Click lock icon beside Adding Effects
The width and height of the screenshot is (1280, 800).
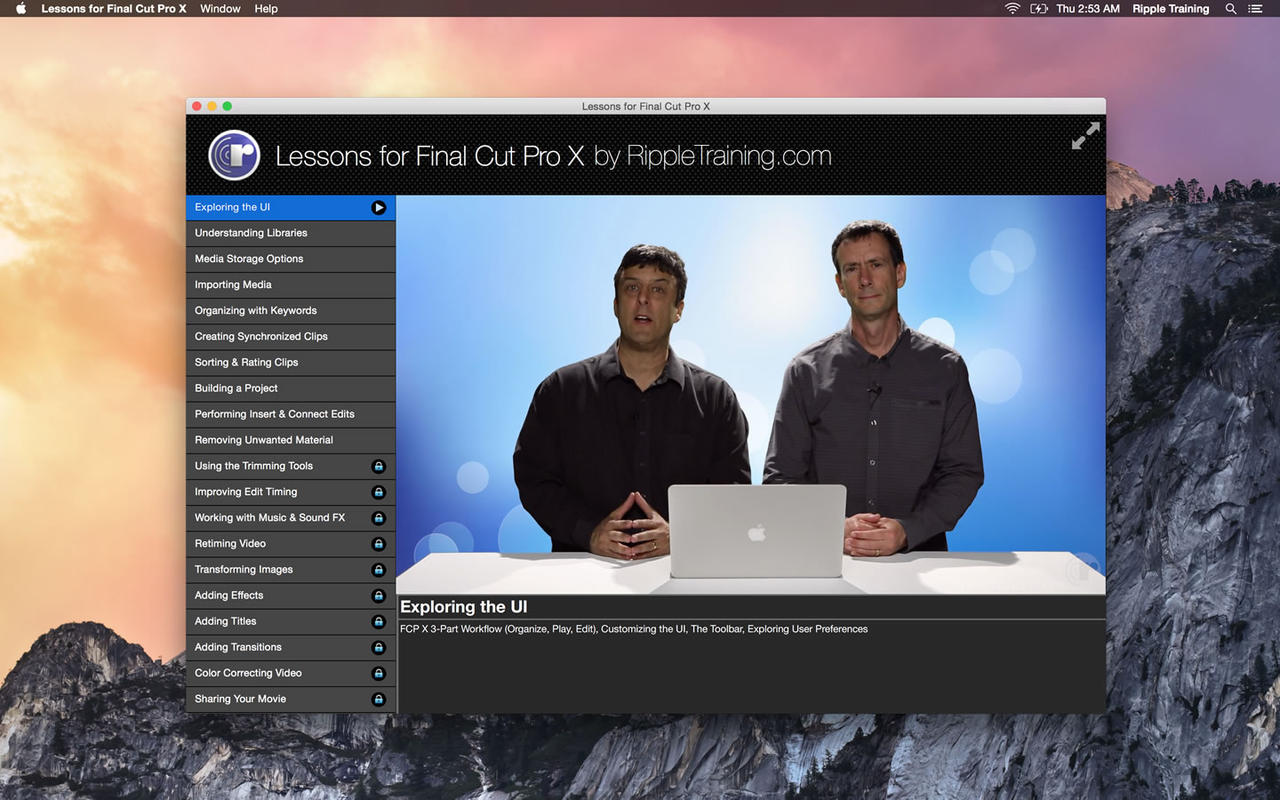378,596
